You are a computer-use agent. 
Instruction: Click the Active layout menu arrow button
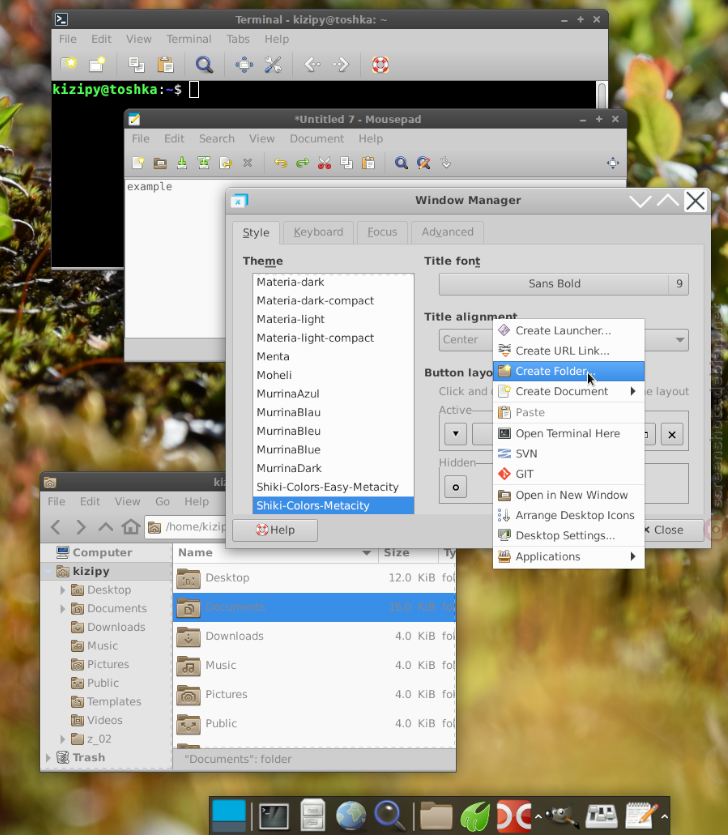coord(455,434)
